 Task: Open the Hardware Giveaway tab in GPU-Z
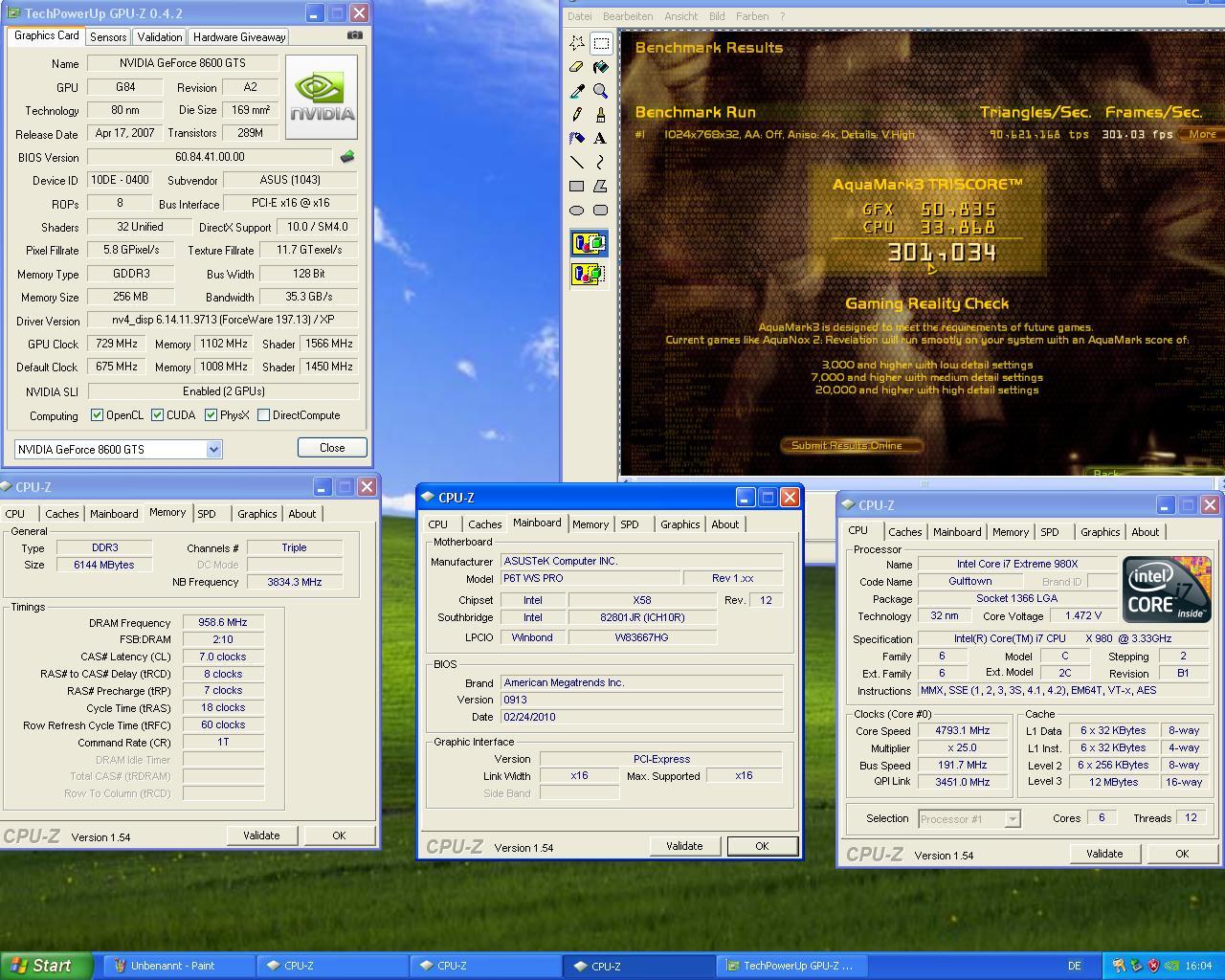pyautogui.click(x=239, y=37)
